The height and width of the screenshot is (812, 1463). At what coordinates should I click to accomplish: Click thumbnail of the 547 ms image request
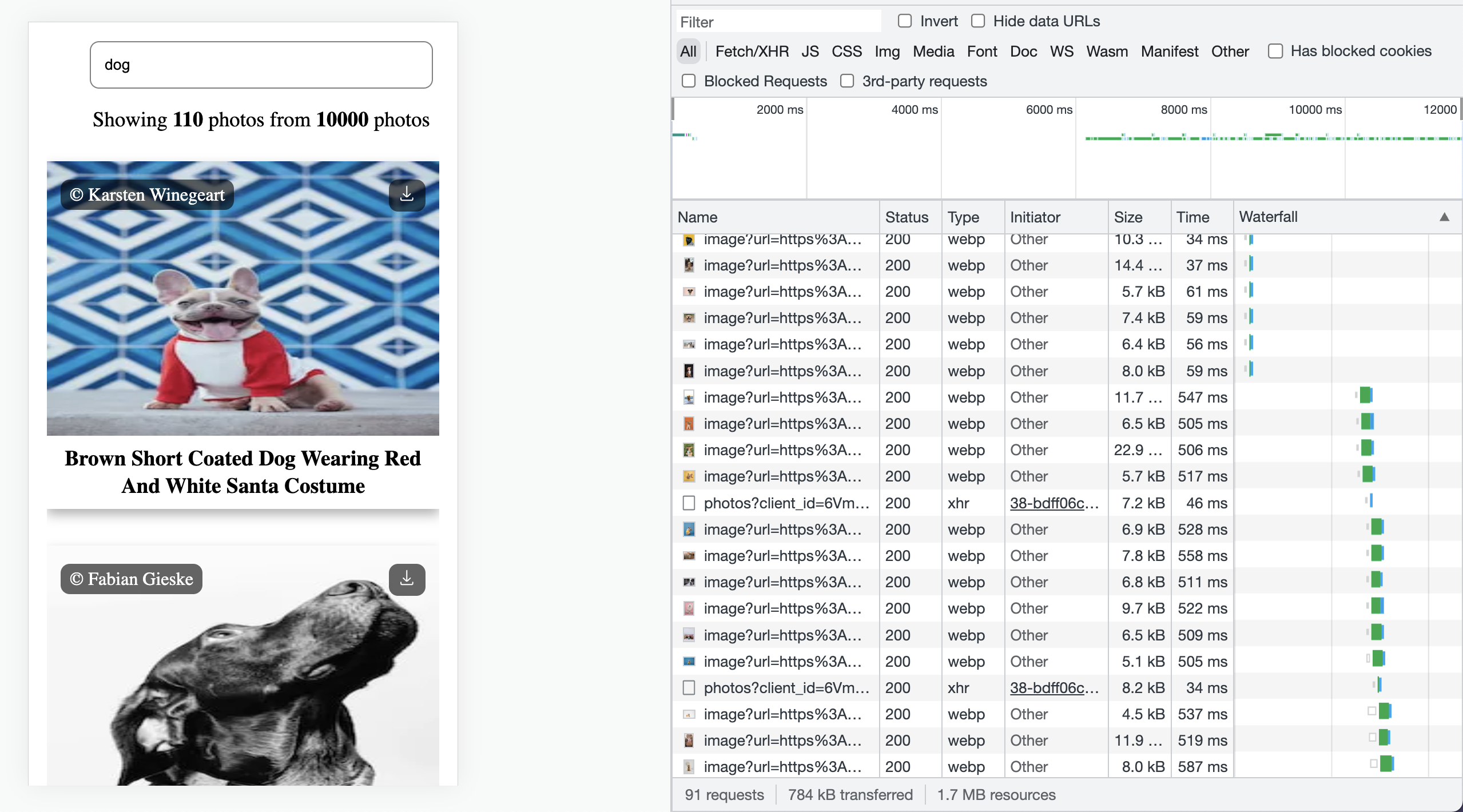pyautogui.click(x=689, y=397)
